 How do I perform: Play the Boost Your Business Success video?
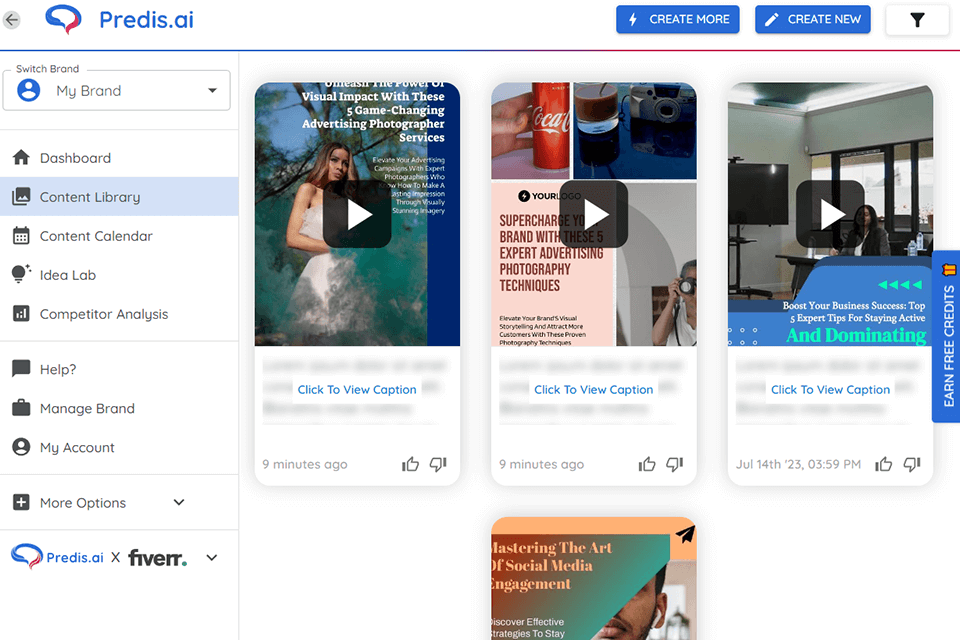(830, 214)
